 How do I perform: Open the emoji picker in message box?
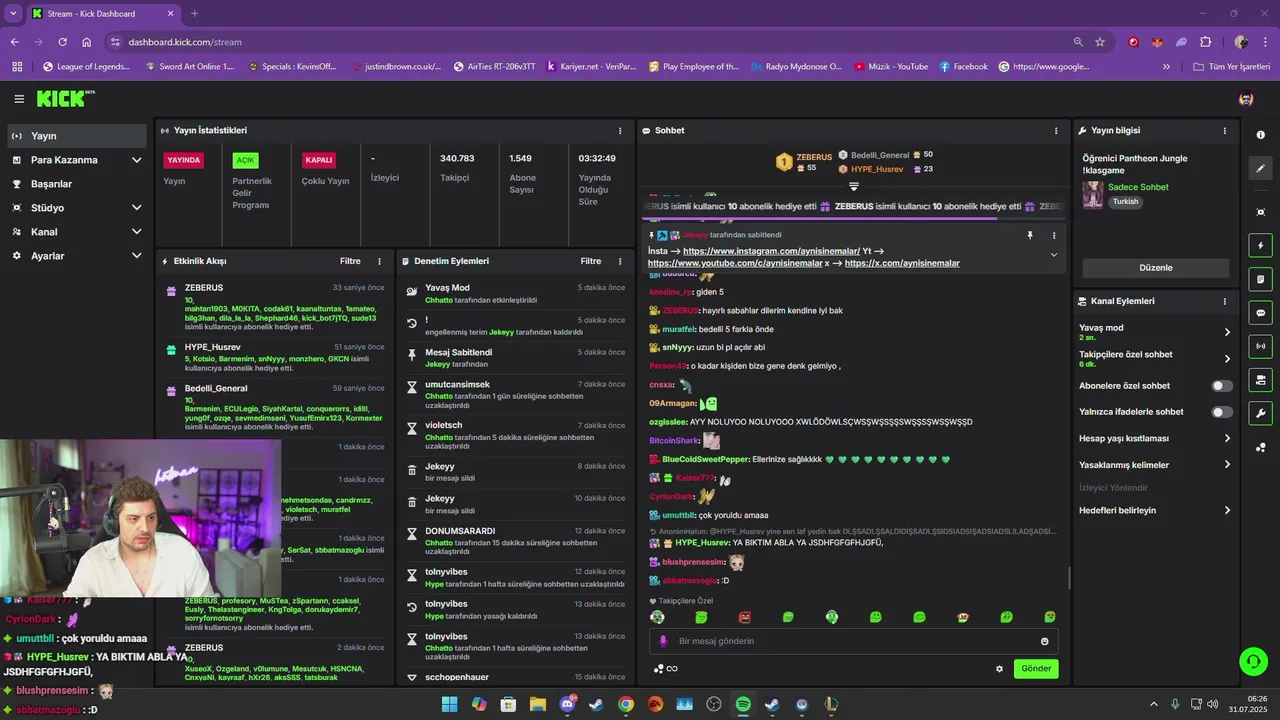pyautogui.click(x=1045, y=641)
